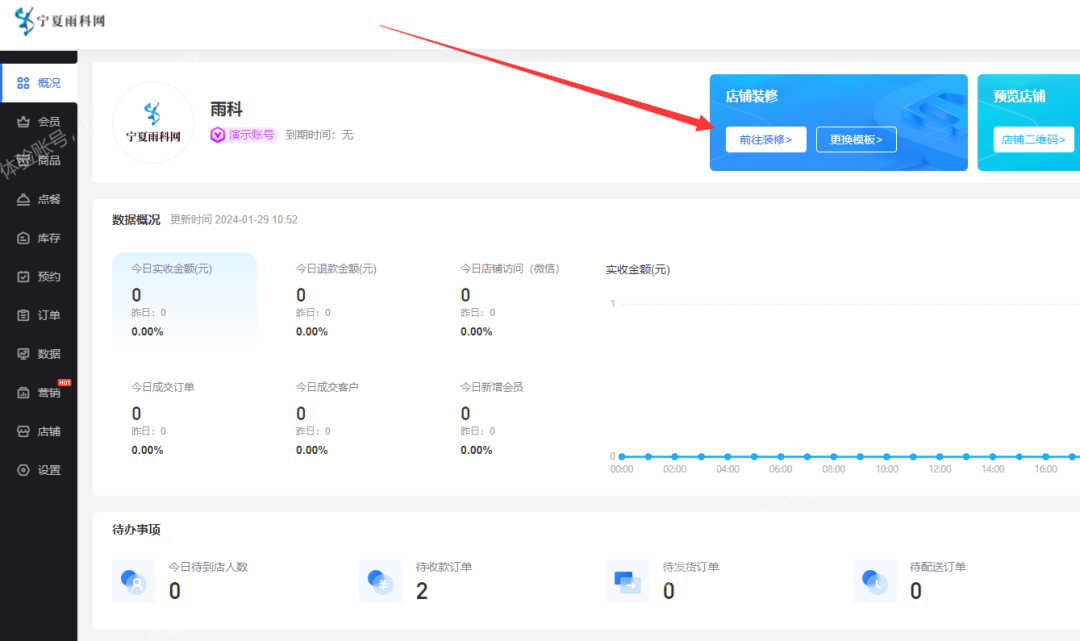This screenshot has height=641, width=1080.
Task: Open the 设置 menu label
Action: click(49, 470)
